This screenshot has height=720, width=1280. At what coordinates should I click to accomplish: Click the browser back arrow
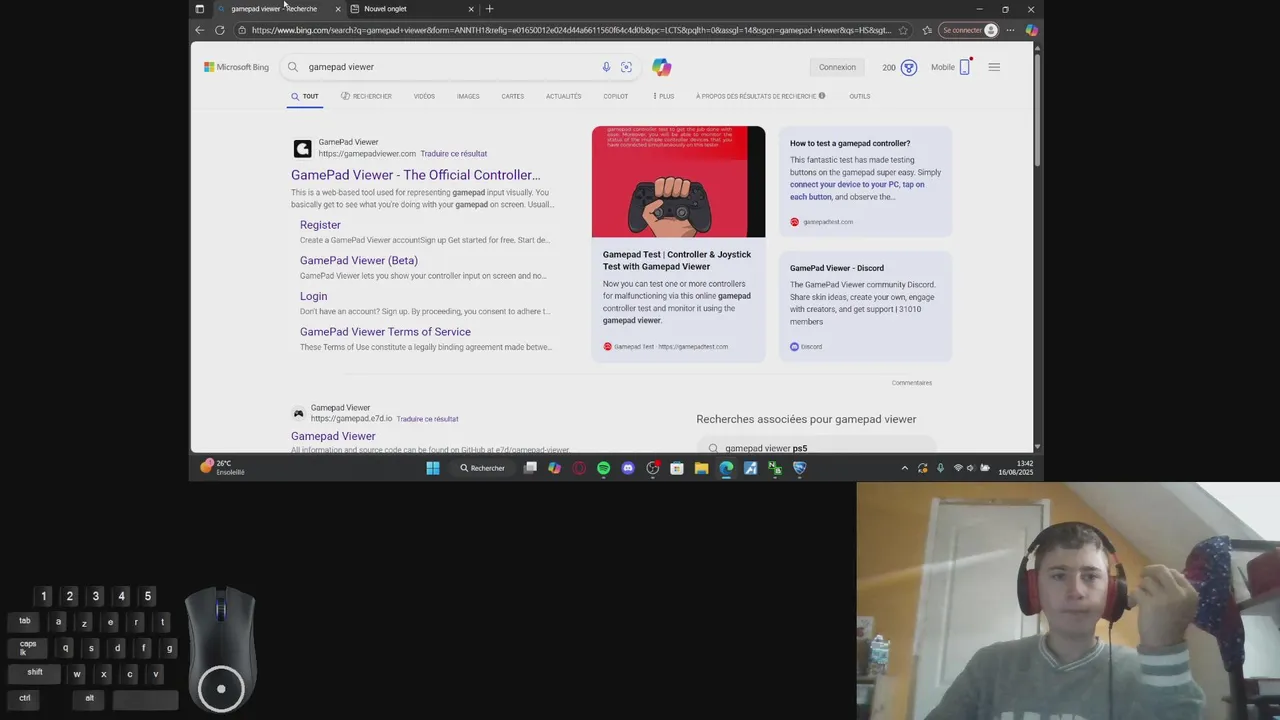pyautogui.click(x=199, y=30)
